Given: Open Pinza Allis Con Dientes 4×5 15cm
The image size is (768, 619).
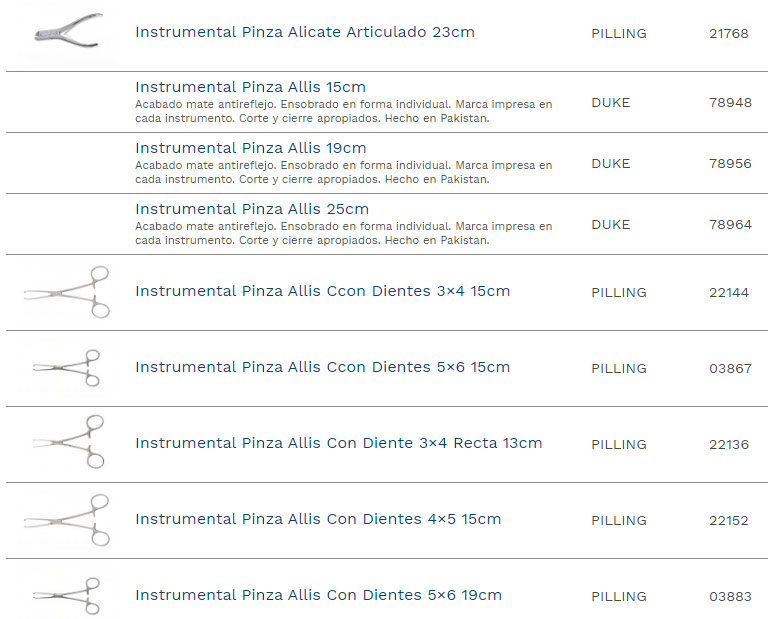Looking at the screenshot, I should point(318,519).
